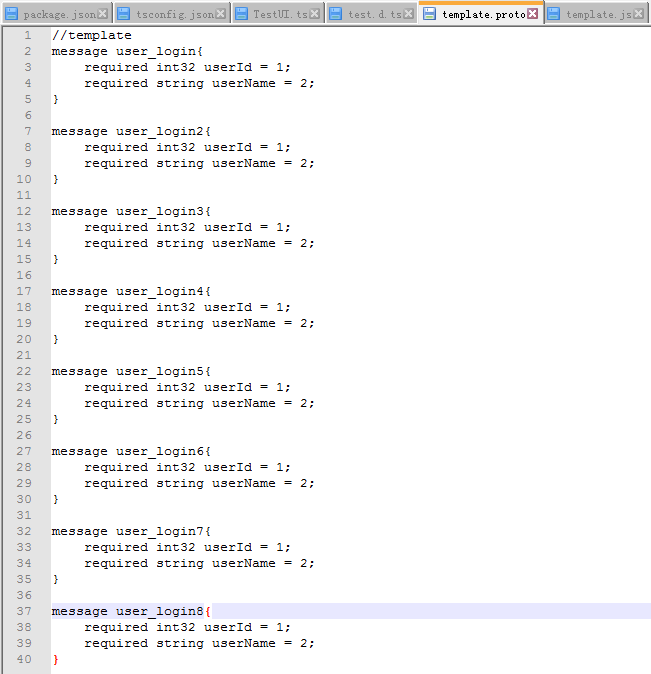The width and height of the screenshot is (651, 674).
Task: Click 'message user_login4{' text
Action: point(131,291)
